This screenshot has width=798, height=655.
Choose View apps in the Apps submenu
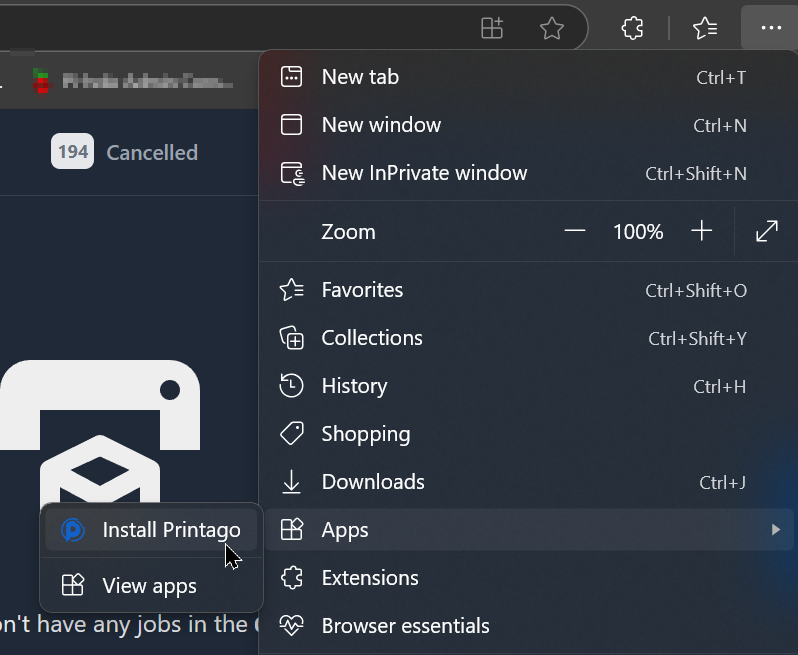[x=150, y=586]
